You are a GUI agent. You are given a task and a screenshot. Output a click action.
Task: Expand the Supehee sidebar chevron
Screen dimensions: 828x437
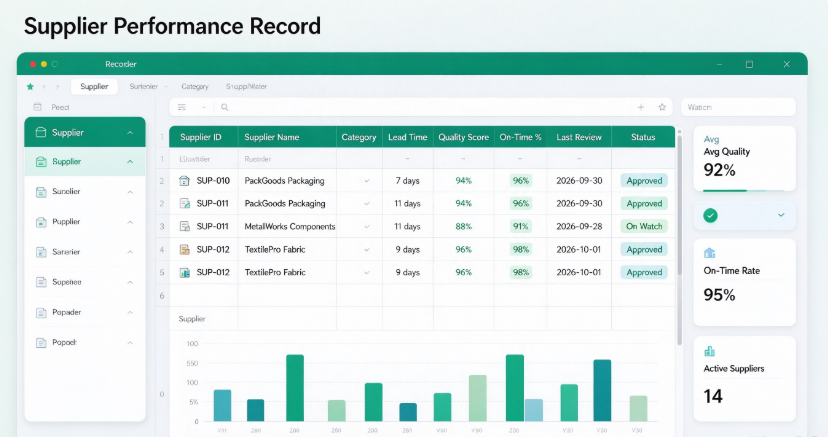point(130,282)
